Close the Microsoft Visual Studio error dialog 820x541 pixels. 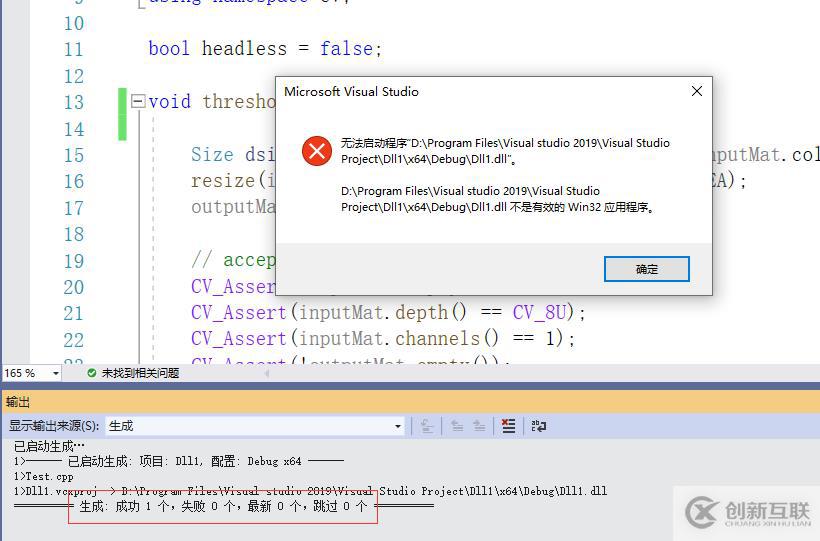(697, 92)
